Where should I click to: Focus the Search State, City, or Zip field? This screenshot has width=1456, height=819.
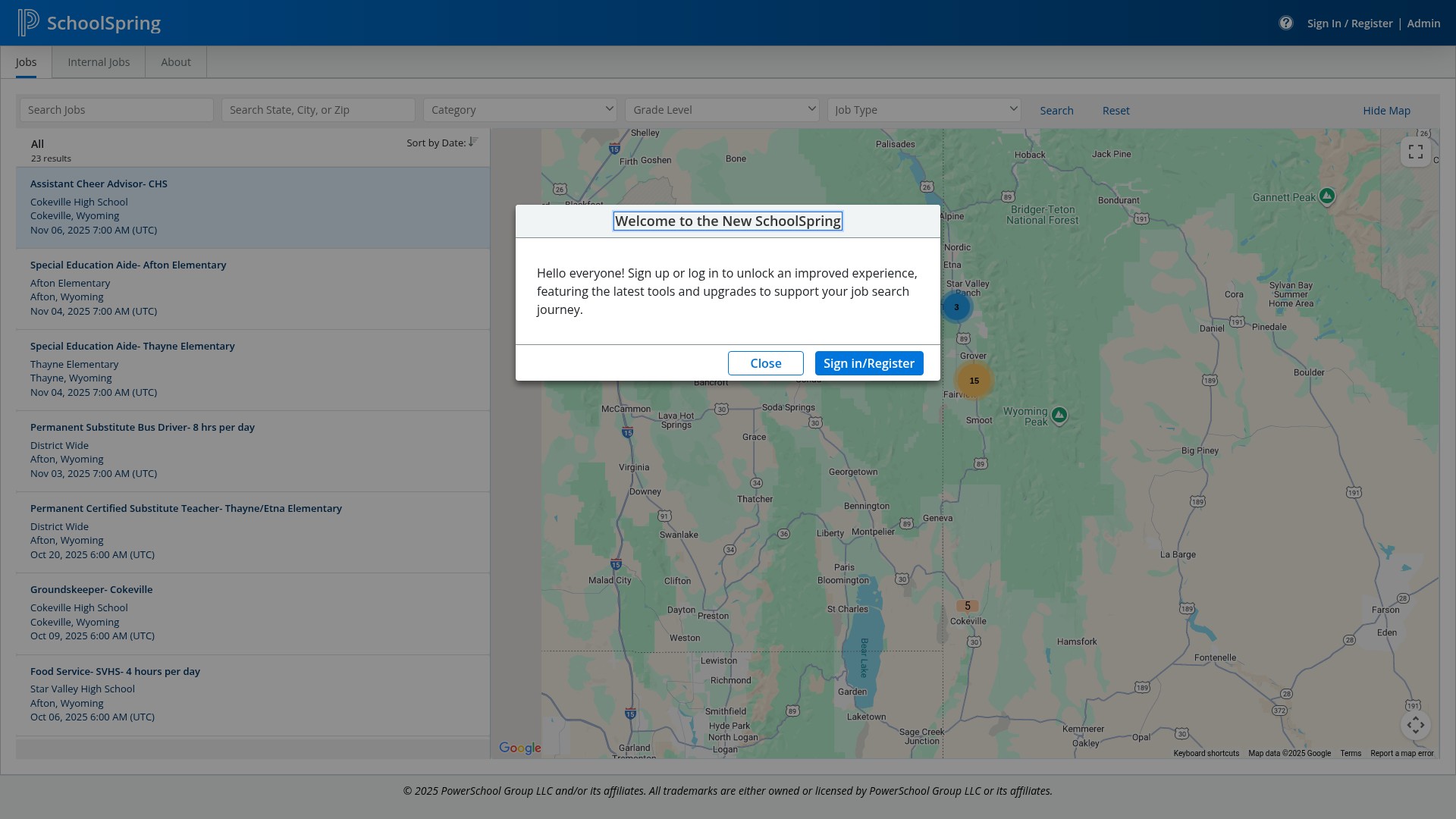(x=318, y=110)
